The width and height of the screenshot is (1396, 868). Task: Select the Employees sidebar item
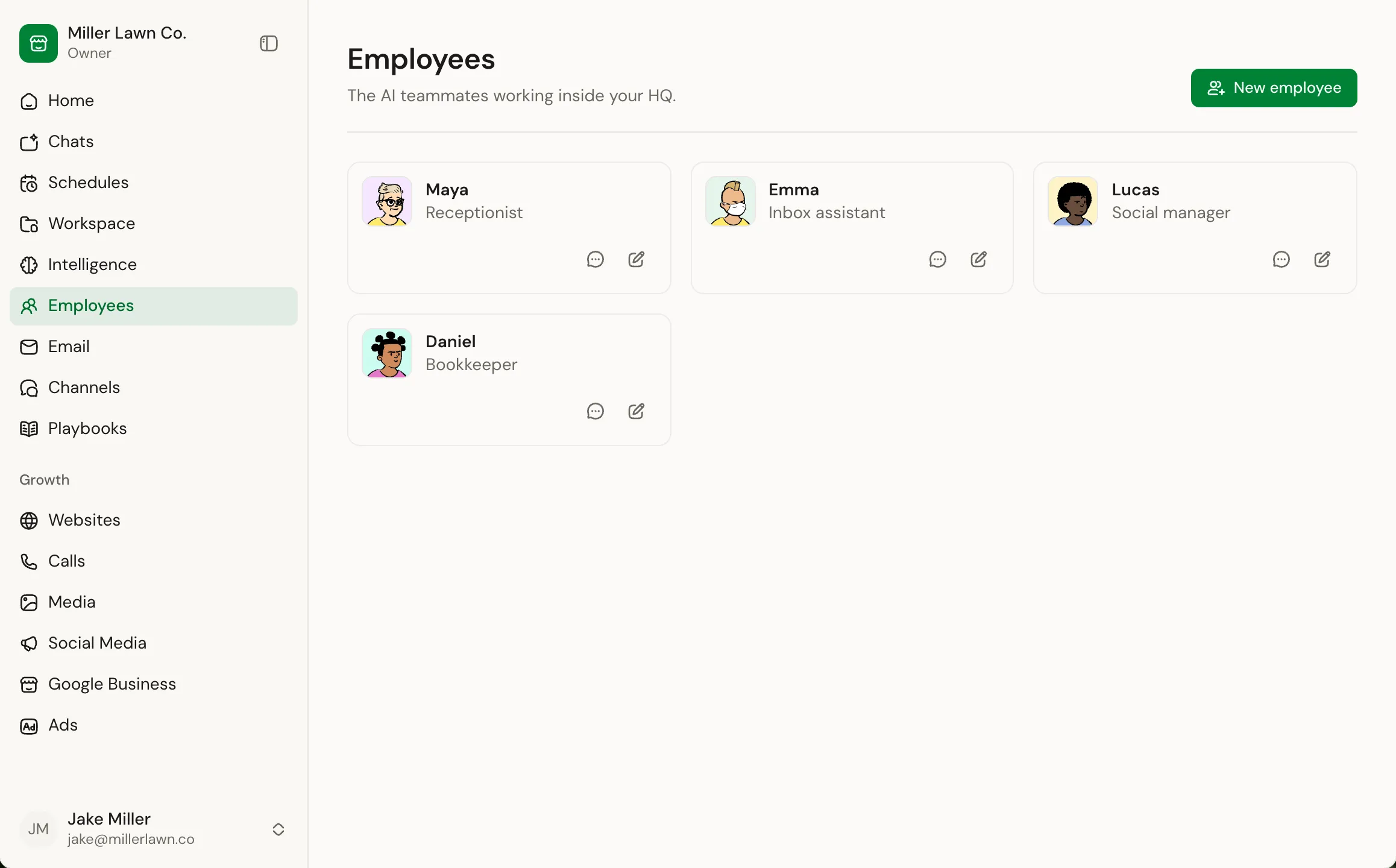[x=154, y=306]
